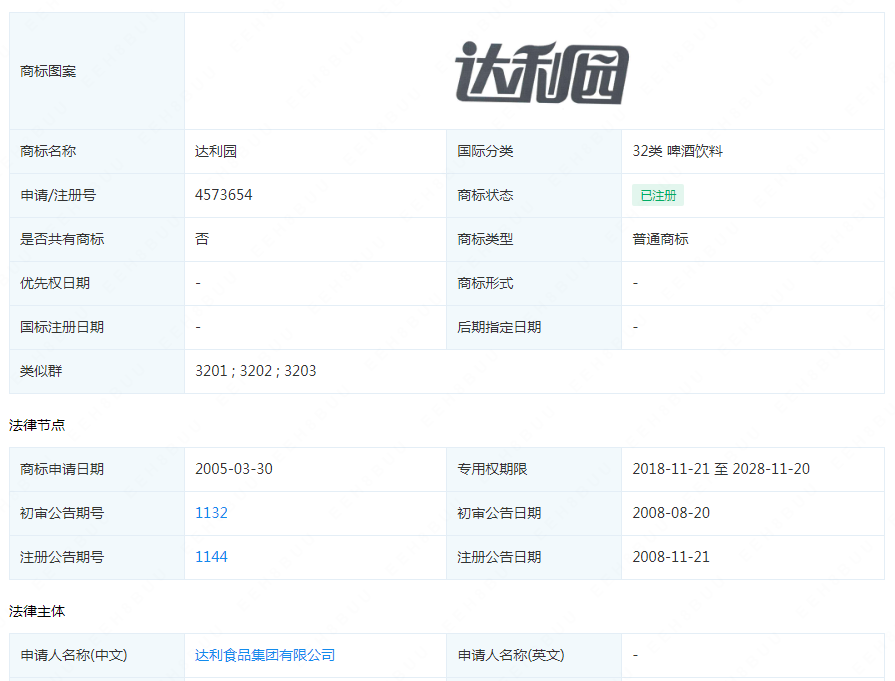
Task: Open 达利食品集团有限公司 applicant link
Action: coord(265,655)
